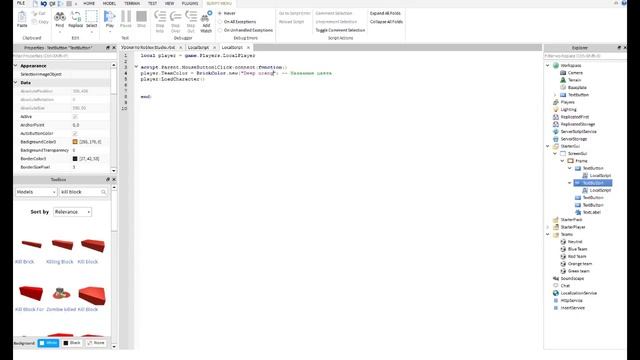This screenshot has height=360, width=640.
Task: Select Workspace in the Explorer
Action: coord(571,65)
